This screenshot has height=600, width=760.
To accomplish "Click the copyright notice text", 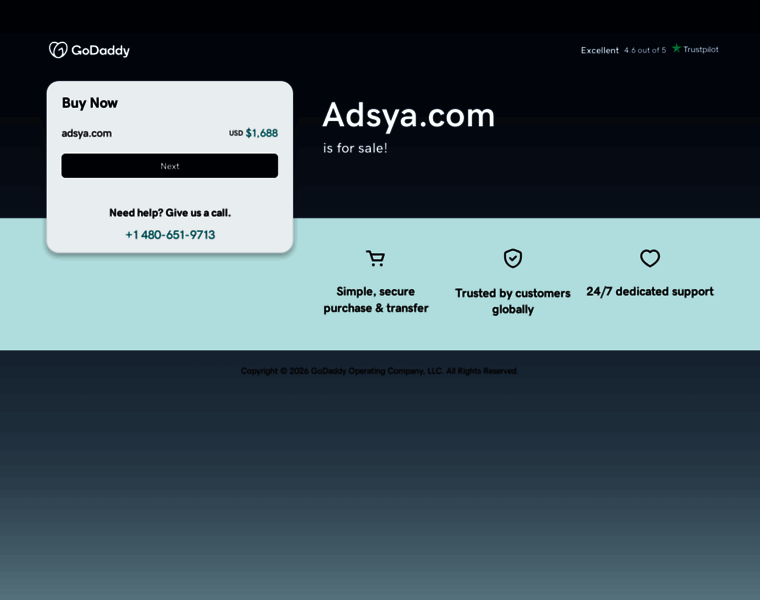I will coord(380,371).
